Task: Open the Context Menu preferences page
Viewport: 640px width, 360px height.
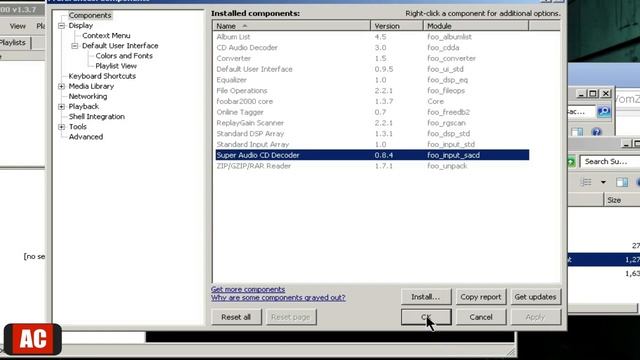Action: point(106,36)
